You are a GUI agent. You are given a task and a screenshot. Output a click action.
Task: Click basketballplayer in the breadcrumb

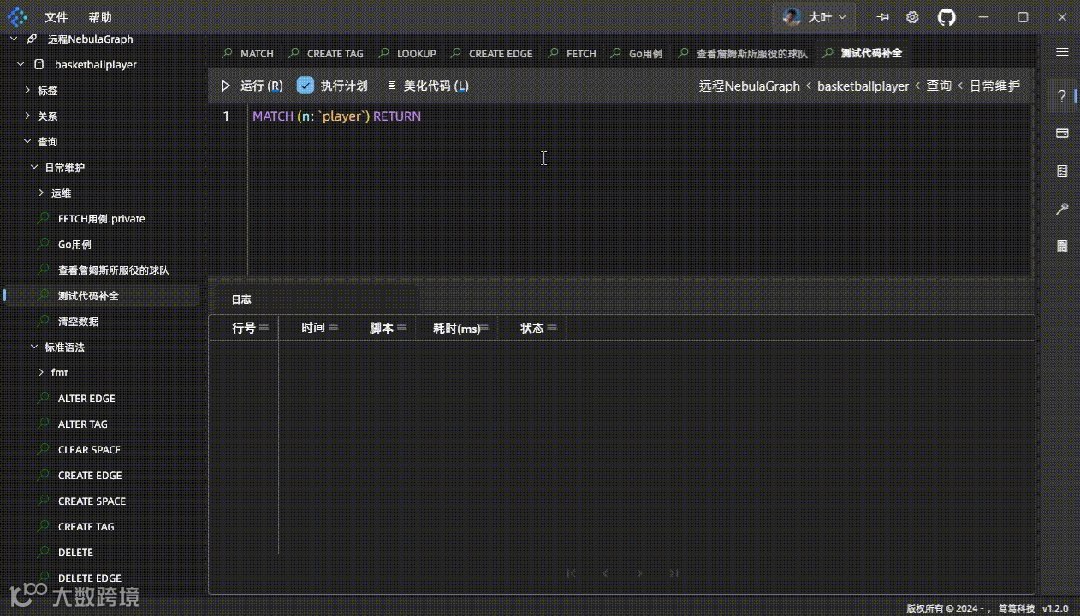(x=862, y=86)
